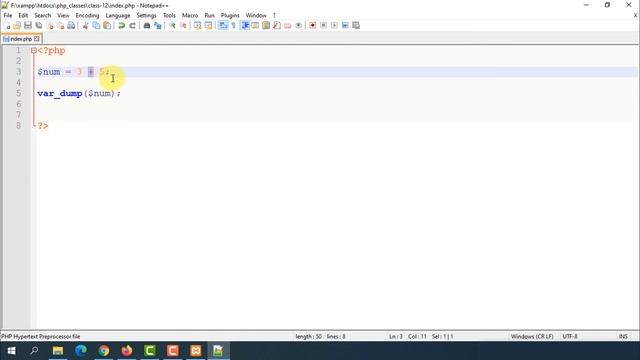
Task: Click UTF-8 encoding in status bar
Action: [570, 336]
